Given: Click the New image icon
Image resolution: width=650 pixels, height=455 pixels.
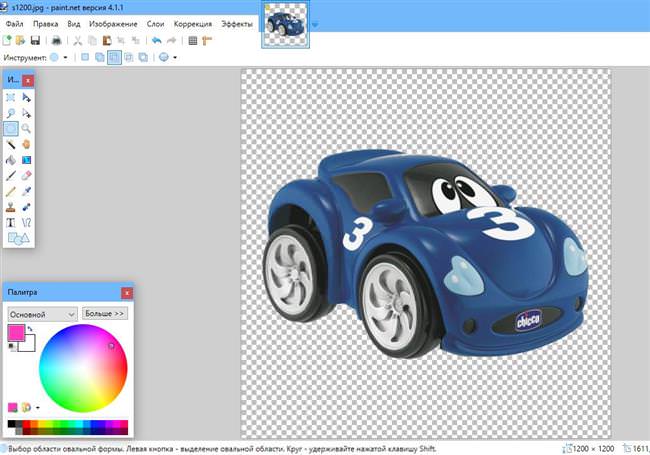Looking at the screenshot, I should coord(7,41).
